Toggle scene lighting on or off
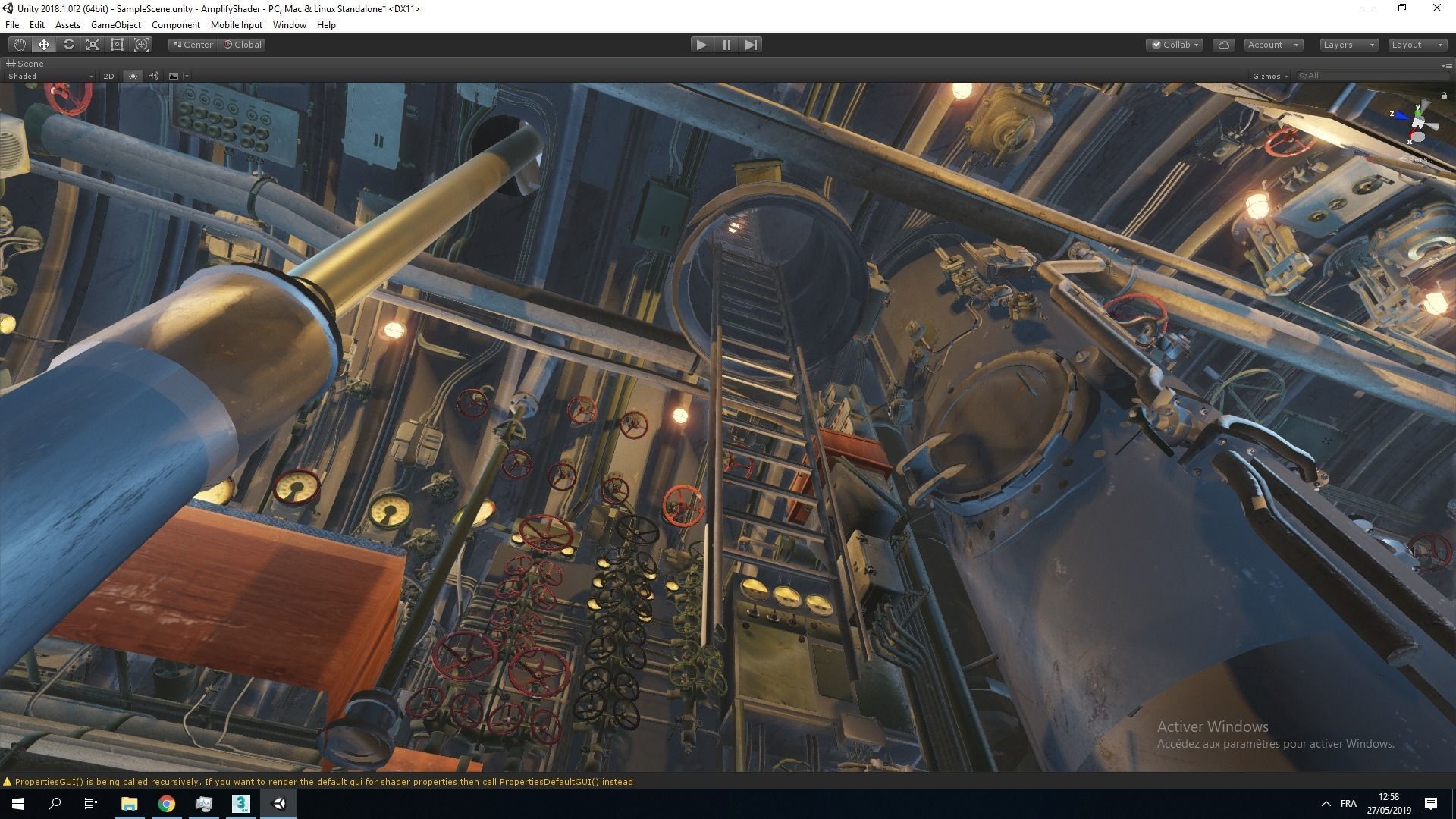 click(x=133, y=76)
